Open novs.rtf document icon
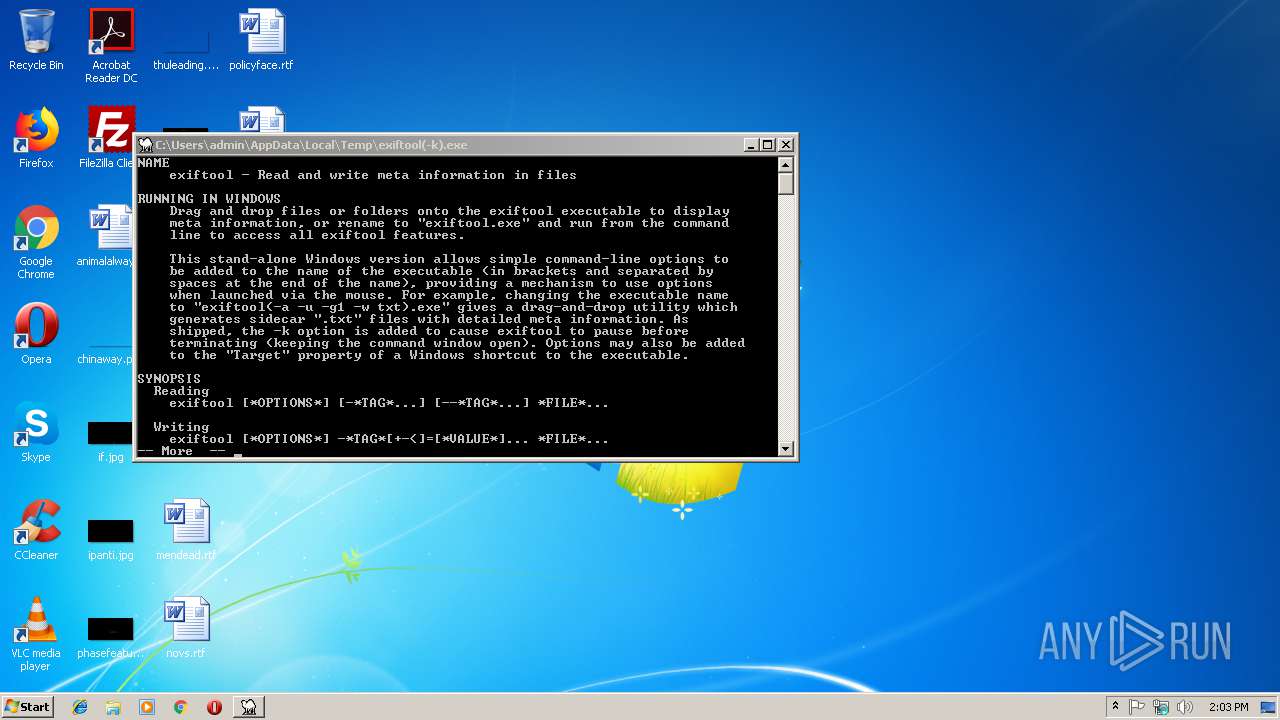Image resolution: width=1280 pixels, height=720 pixels. 186,628
